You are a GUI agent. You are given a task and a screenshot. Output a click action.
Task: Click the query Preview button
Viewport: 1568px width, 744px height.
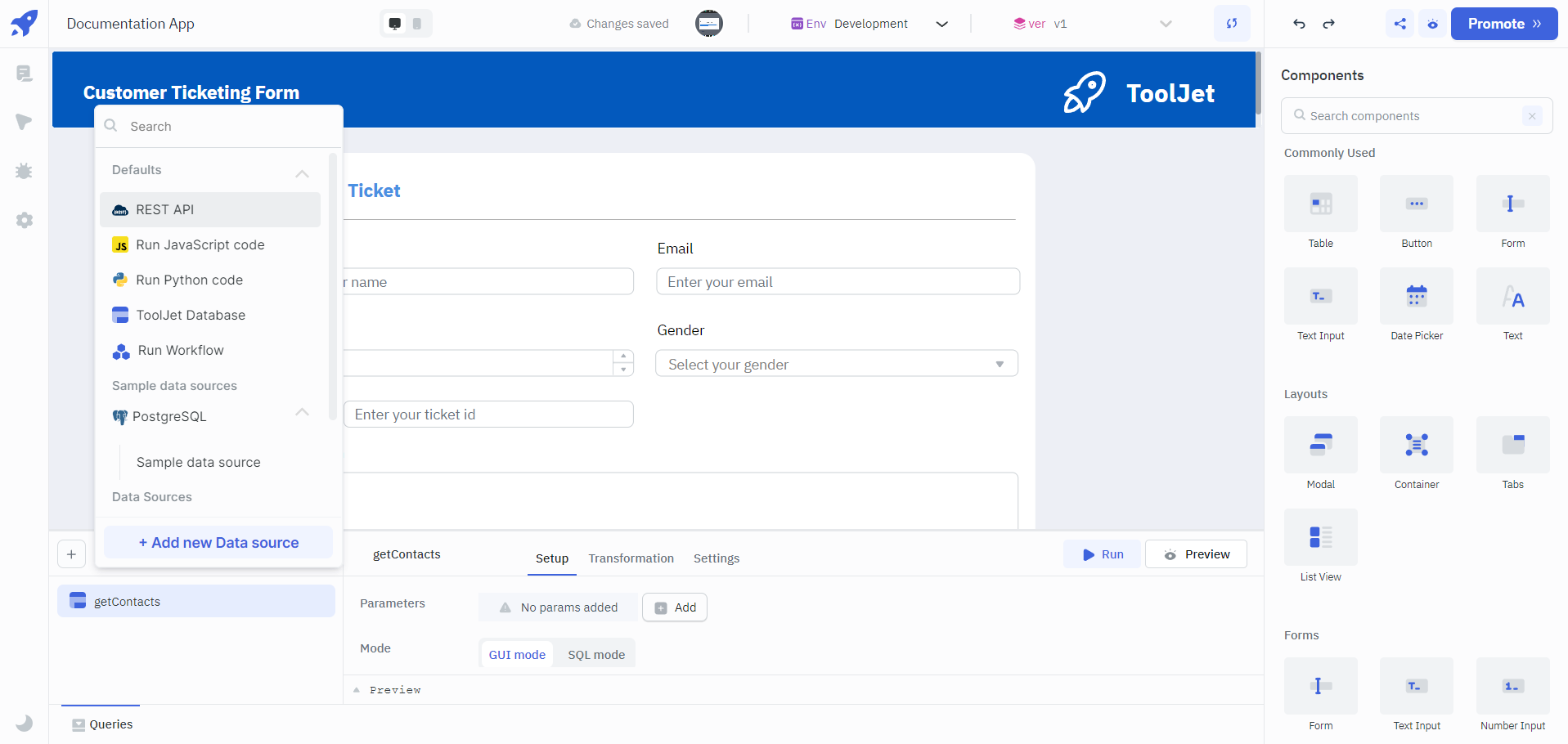click(1196, 554)
